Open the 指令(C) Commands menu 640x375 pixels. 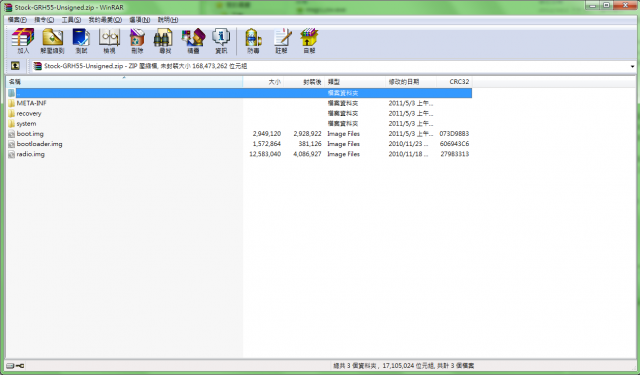[x=44, y=20]
